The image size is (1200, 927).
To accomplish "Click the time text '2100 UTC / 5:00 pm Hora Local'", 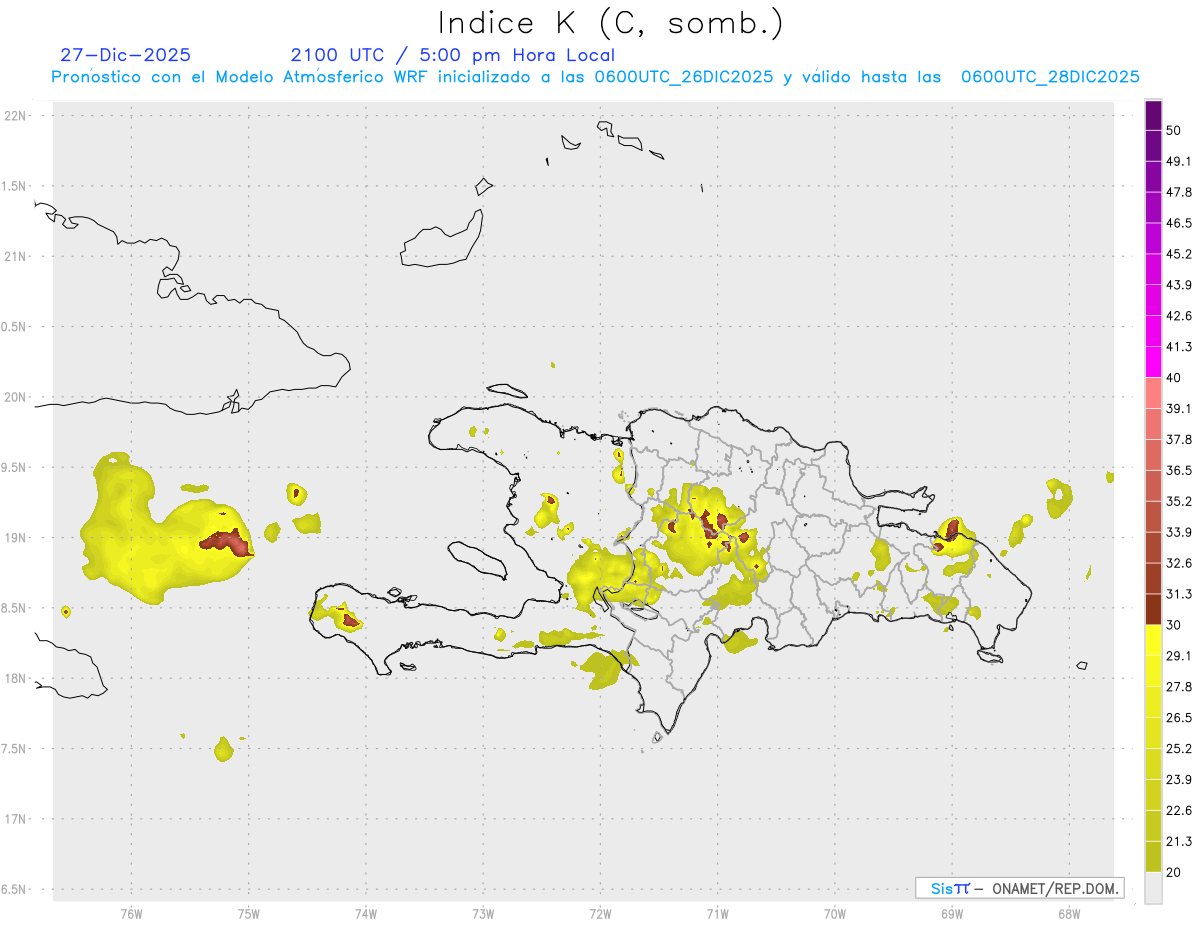I will pos(453,55).
